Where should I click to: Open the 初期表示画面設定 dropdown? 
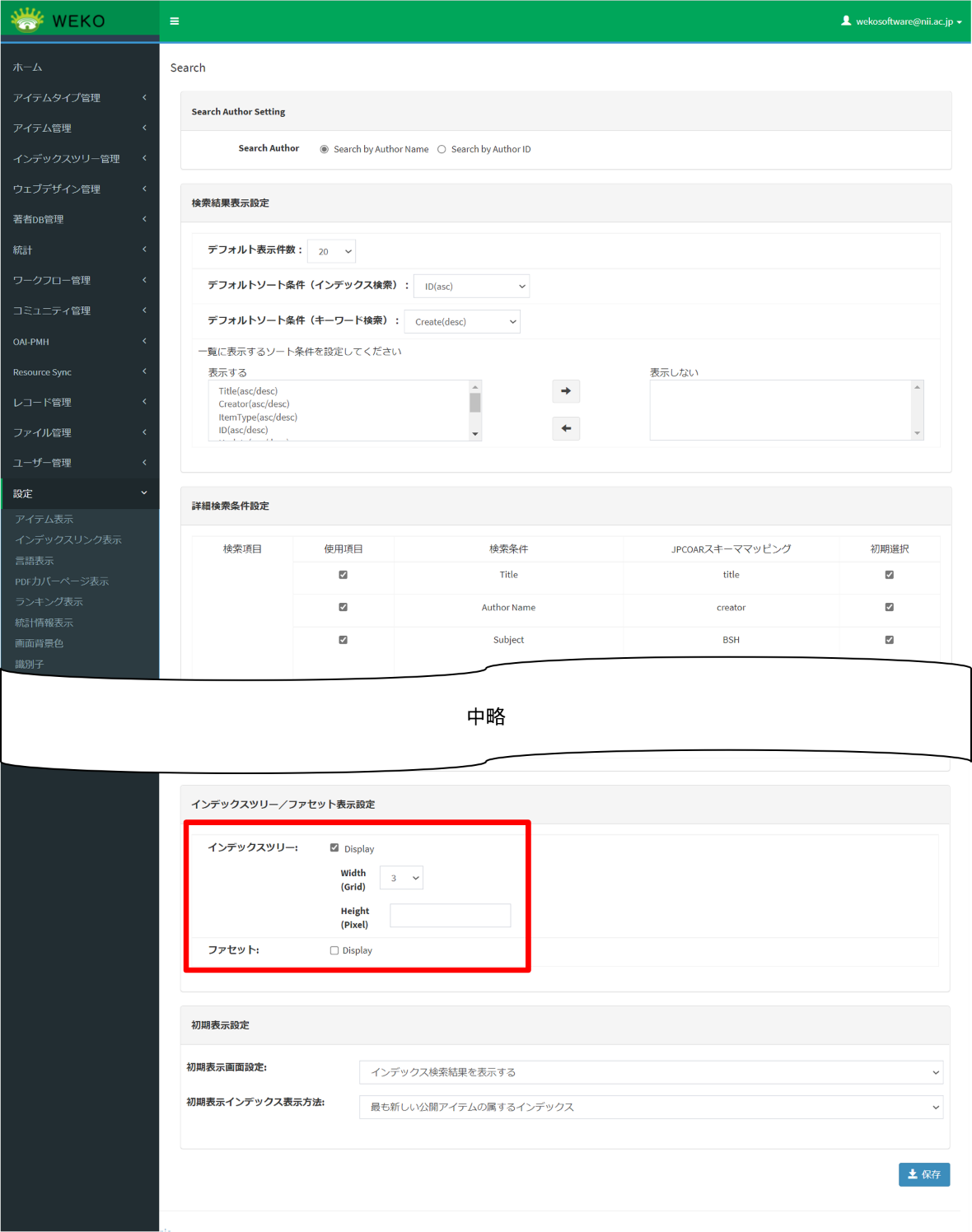pyautogui.click(x=651, y=1072)
